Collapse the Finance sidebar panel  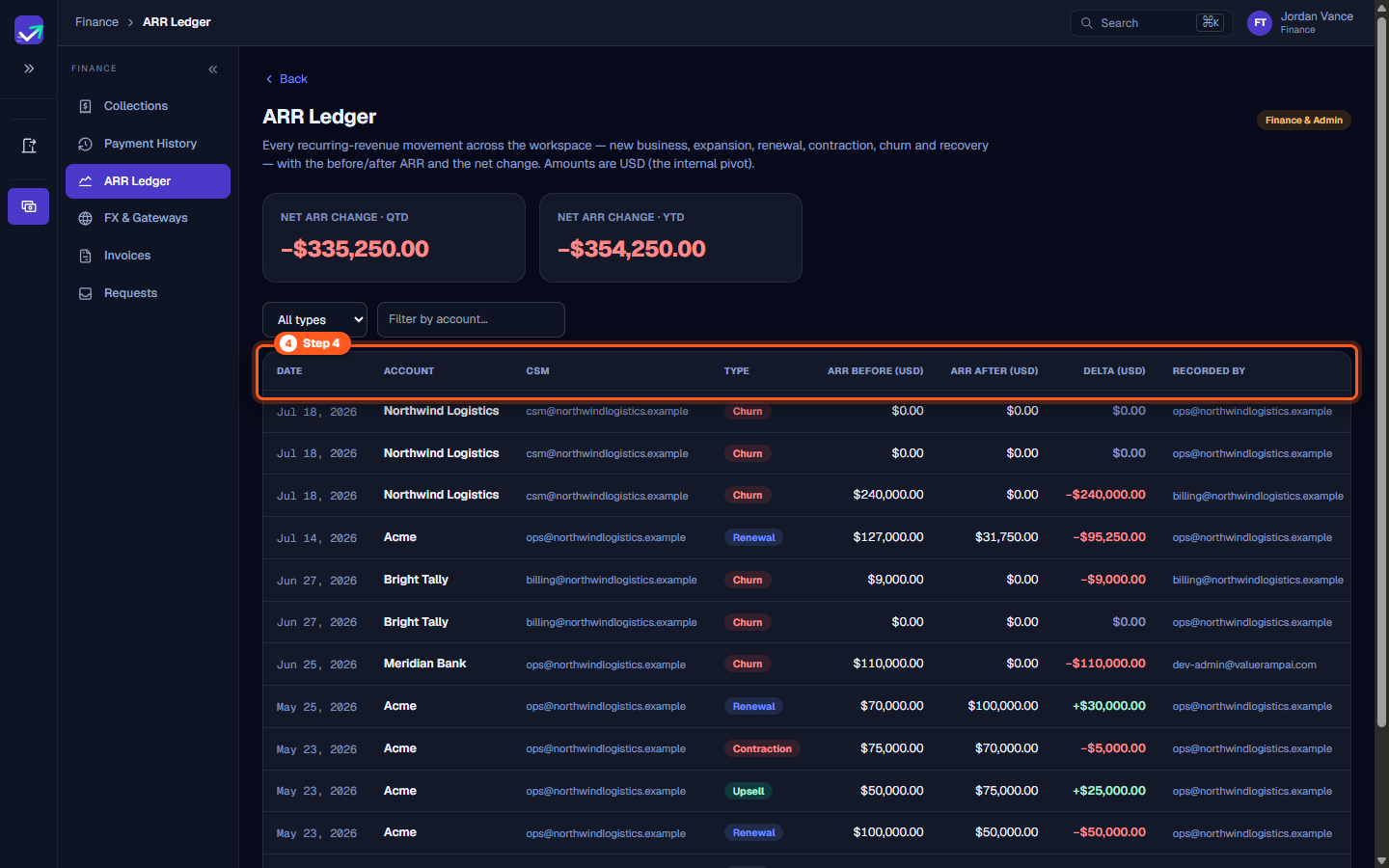click(x=213, y=69)
